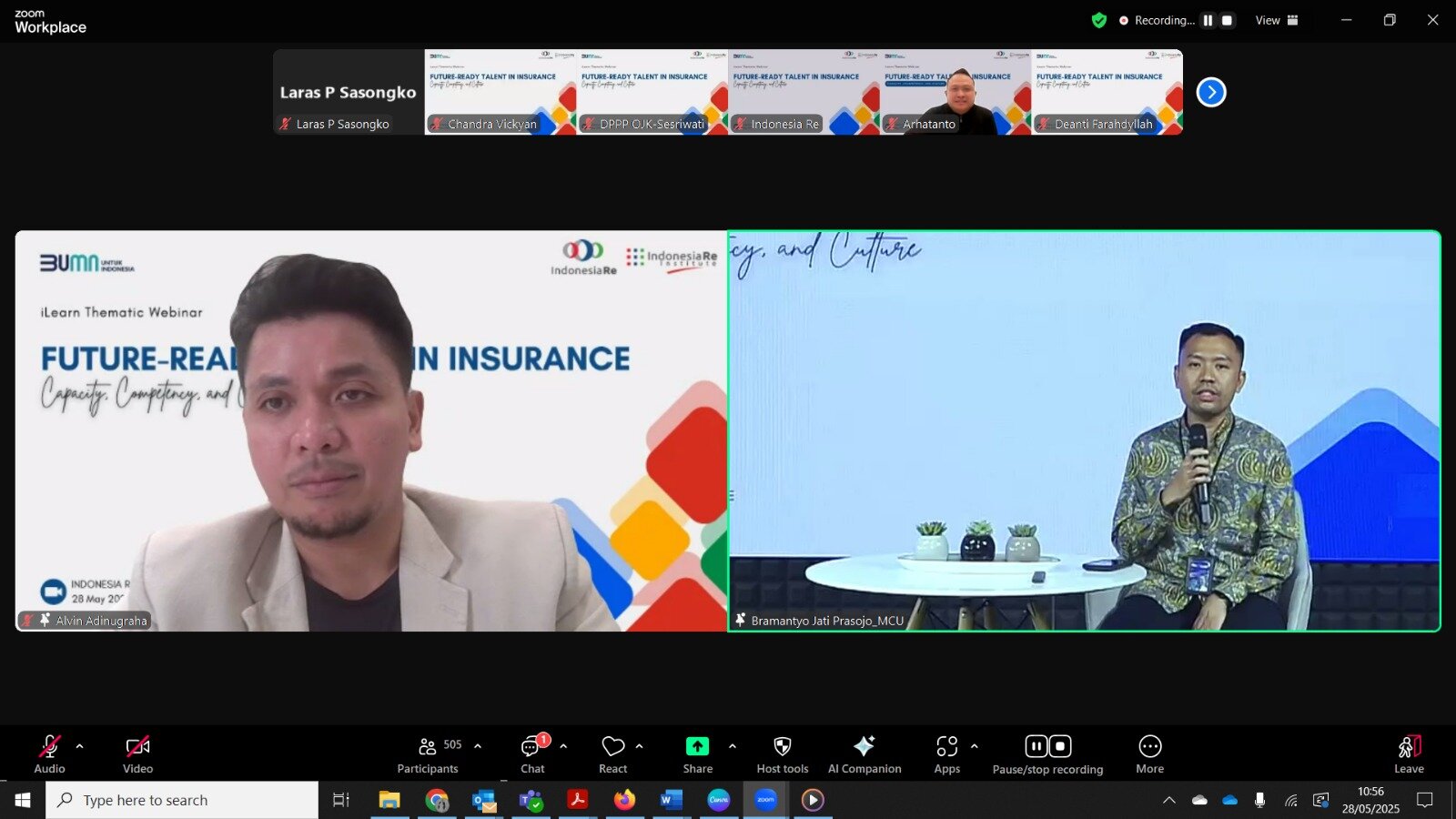Click the green Share screen button

pos(697,754)
